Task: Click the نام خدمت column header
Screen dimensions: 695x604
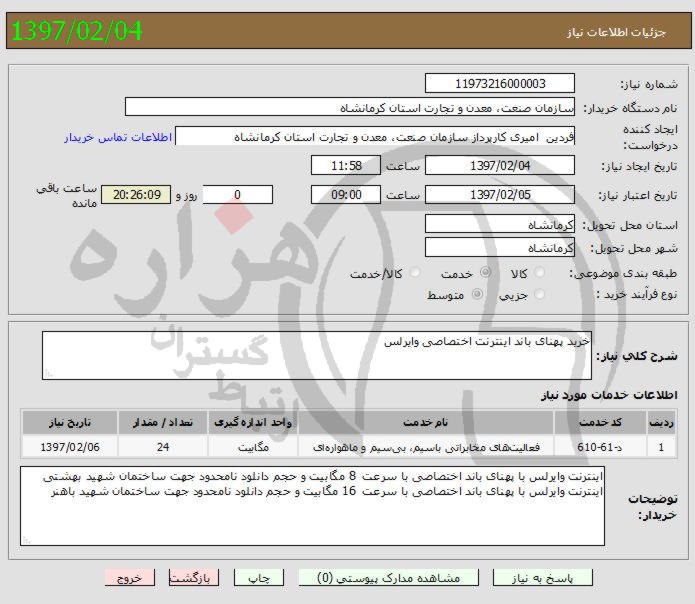Action: [x=426, y=422]
